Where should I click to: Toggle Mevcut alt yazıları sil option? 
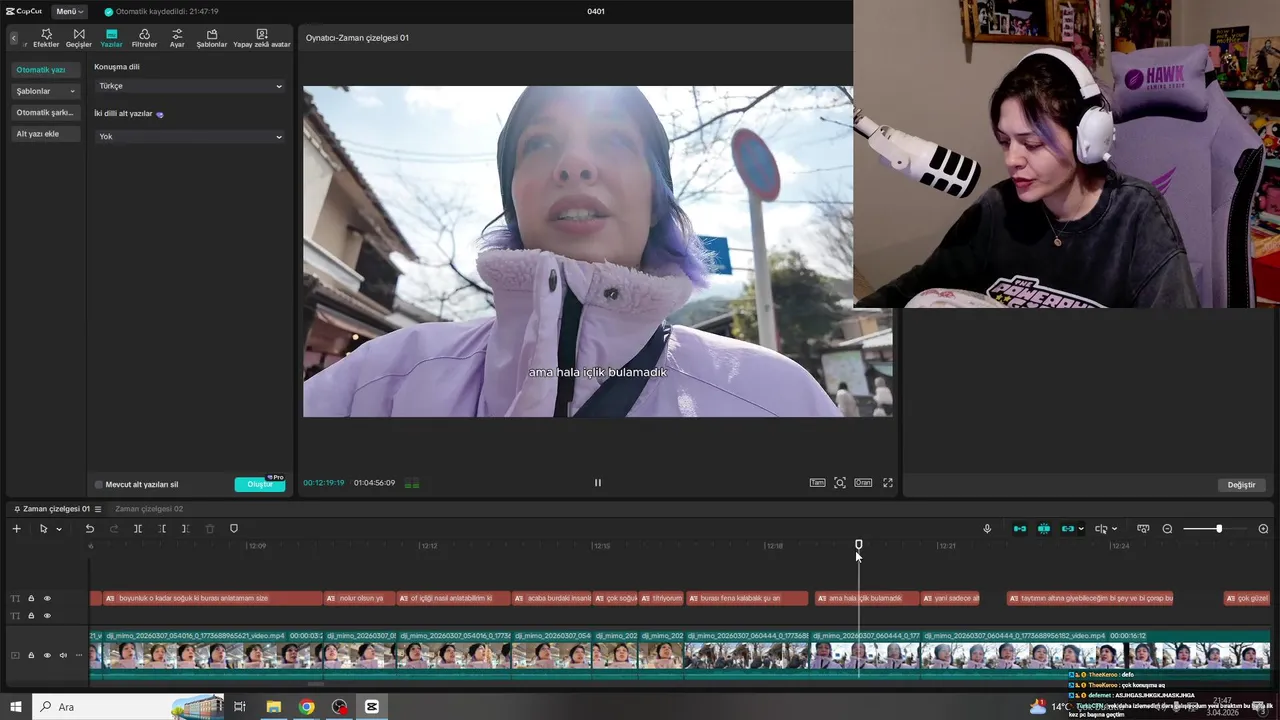[x=98, y=484]
